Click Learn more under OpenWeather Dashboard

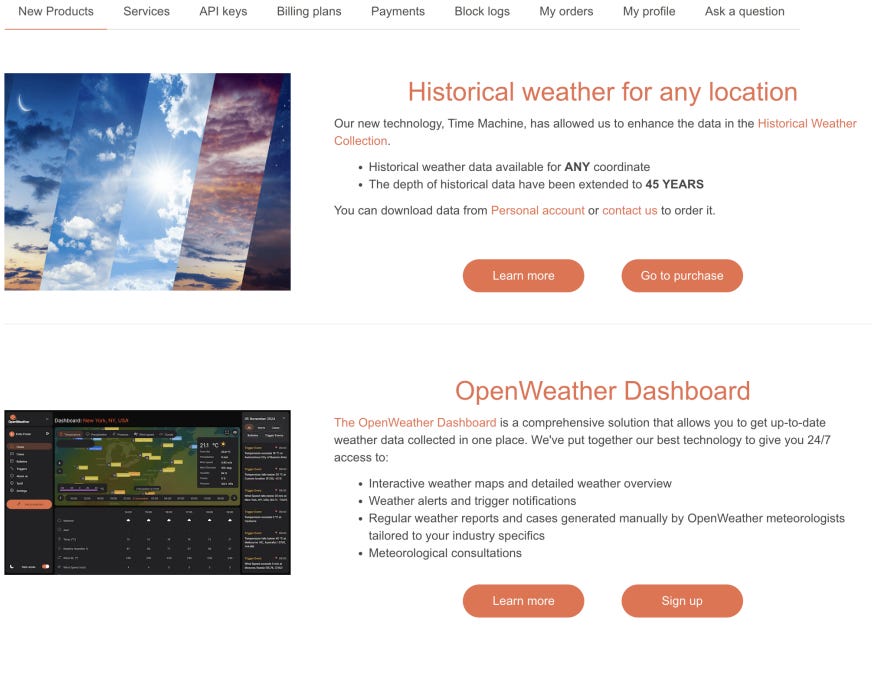tap(523, 601)
